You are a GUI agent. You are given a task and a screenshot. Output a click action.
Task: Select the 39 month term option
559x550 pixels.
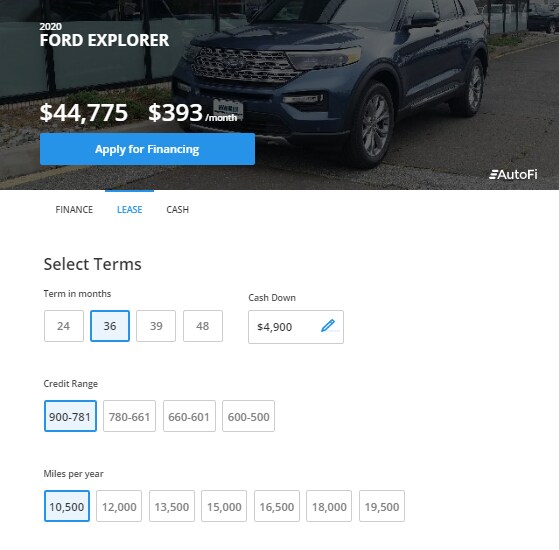[156, 326]
